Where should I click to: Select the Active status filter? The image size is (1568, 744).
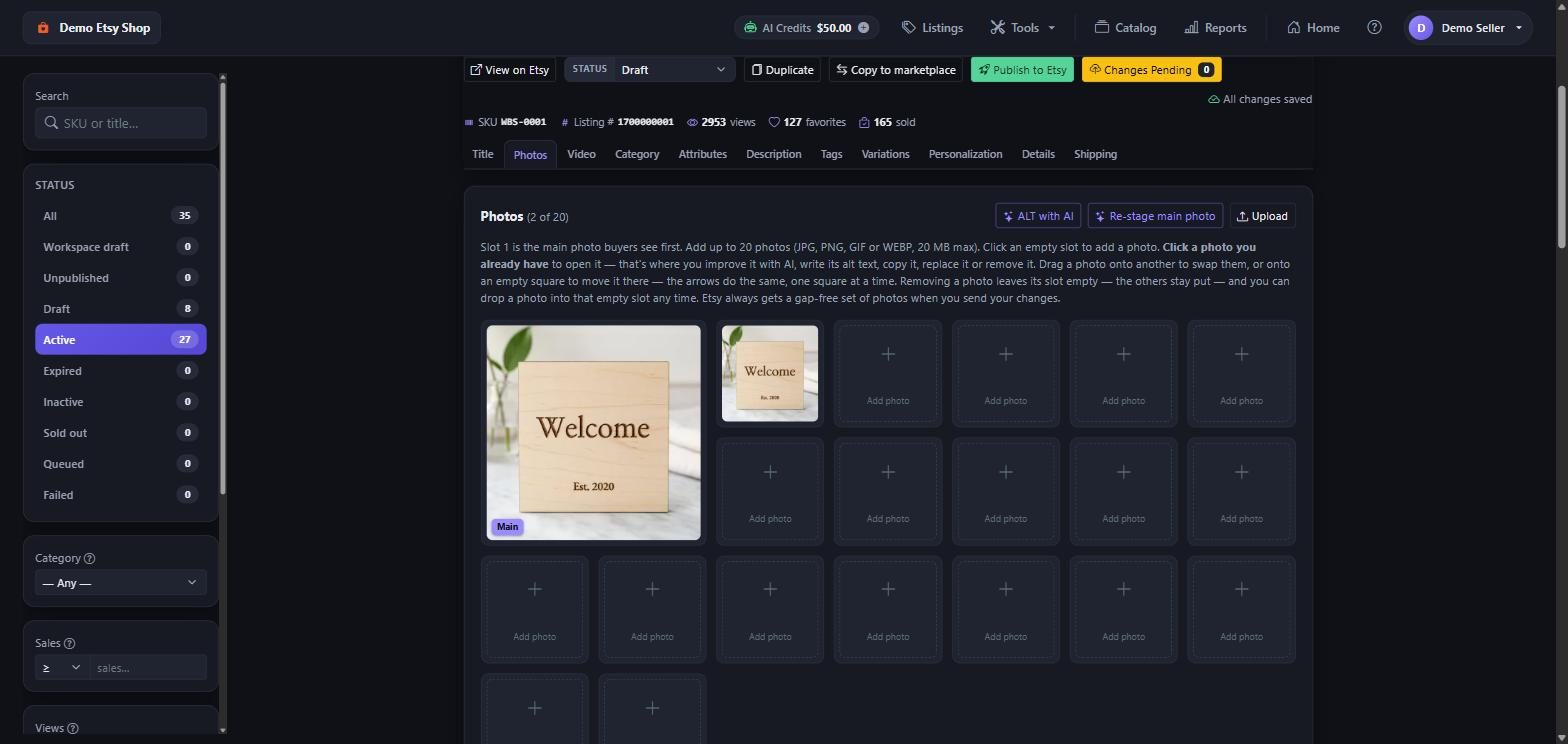pyautogui.click(x=120, y=340)
